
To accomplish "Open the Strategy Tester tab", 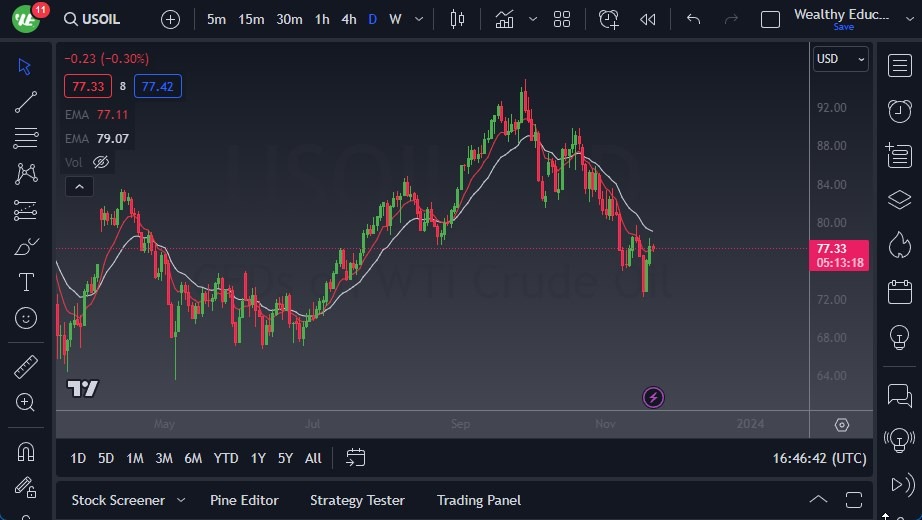I will (x=357, y=500).
